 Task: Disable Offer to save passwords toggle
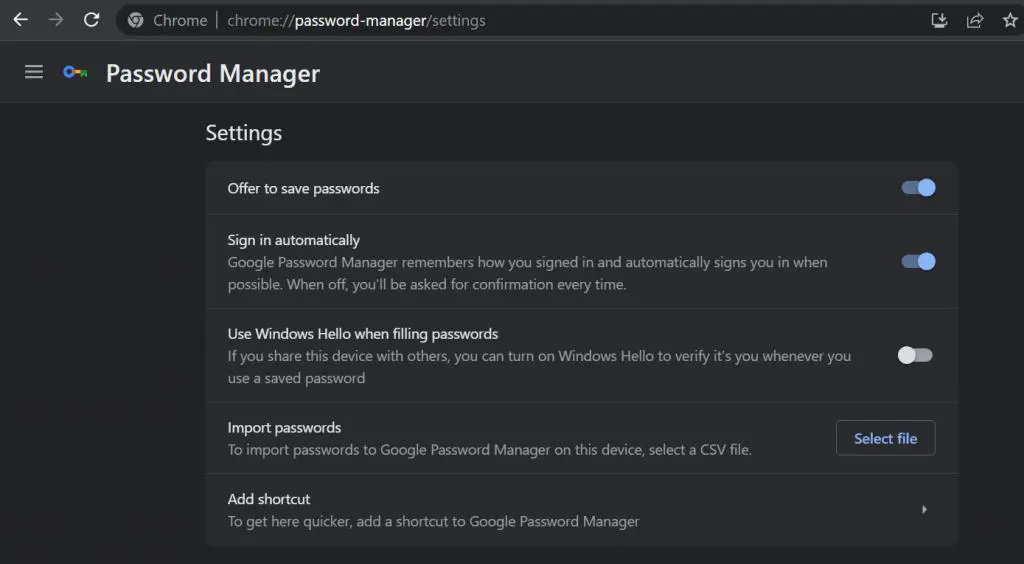click(918, 188)
